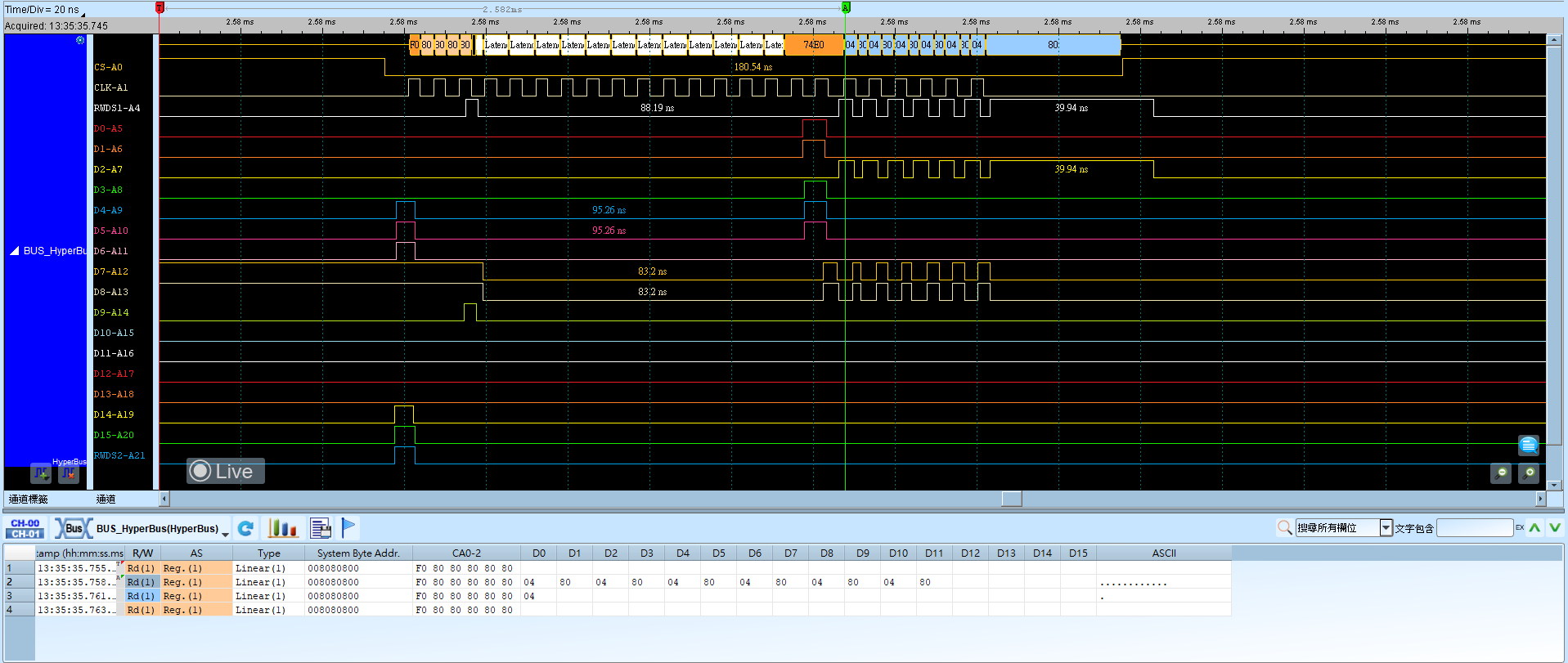Image resolution: width=1568 pixels, height=663 pixels.
Task: Open the 搜尋所有欄位 search field dropdown
Action: pyautogui.click(x=1386, y=528)
